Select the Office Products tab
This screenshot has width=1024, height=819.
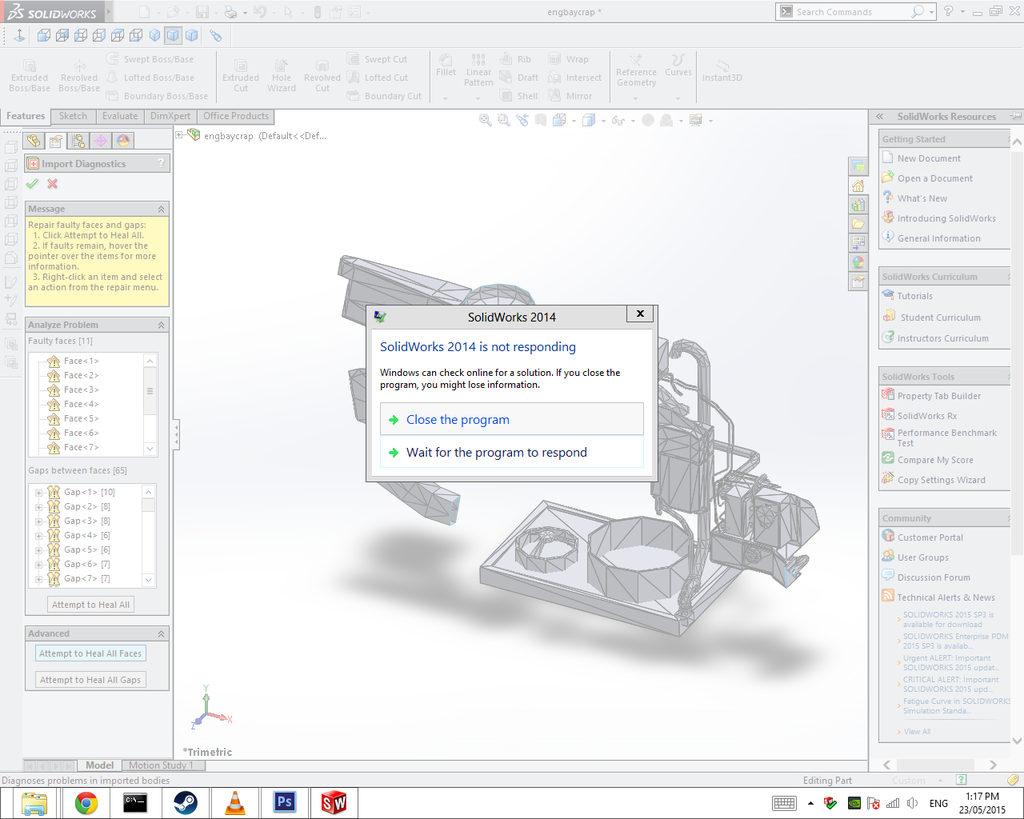coord(236,116)
